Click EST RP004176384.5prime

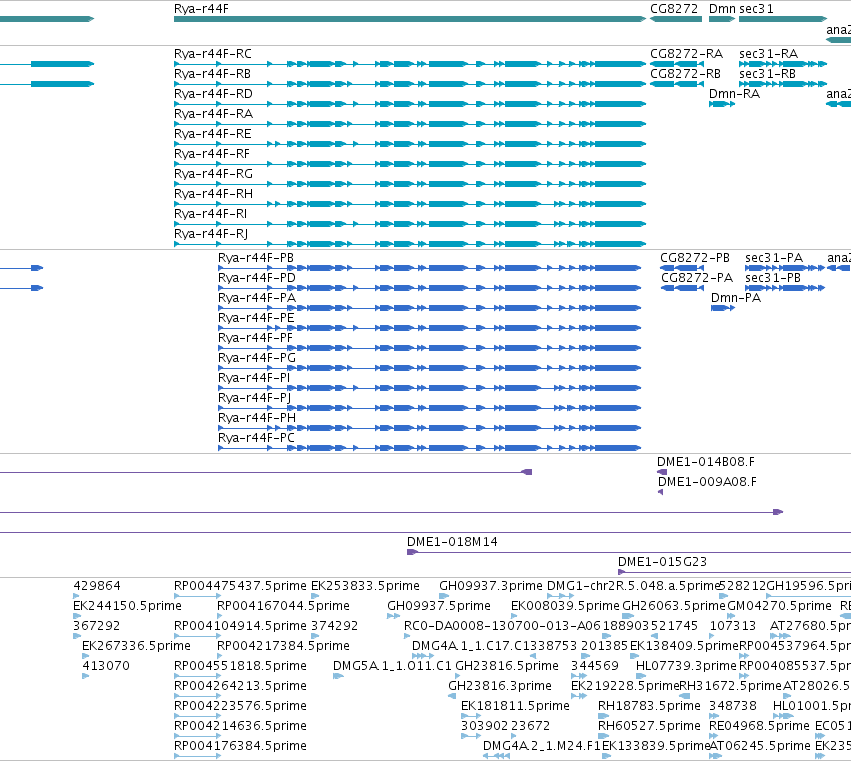240,747
